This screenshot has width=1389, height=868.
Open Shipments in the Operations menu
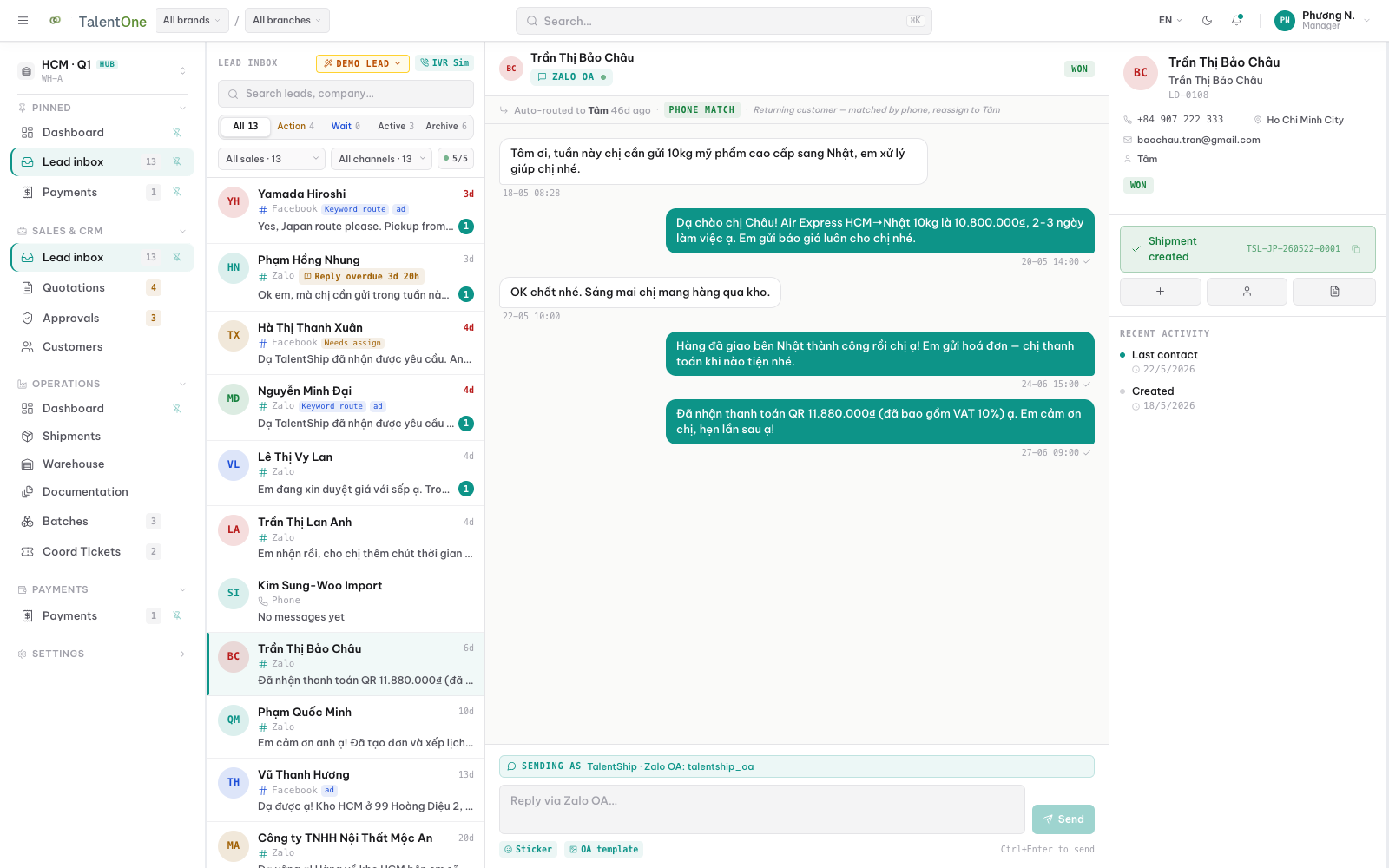[x=102, y=436]
